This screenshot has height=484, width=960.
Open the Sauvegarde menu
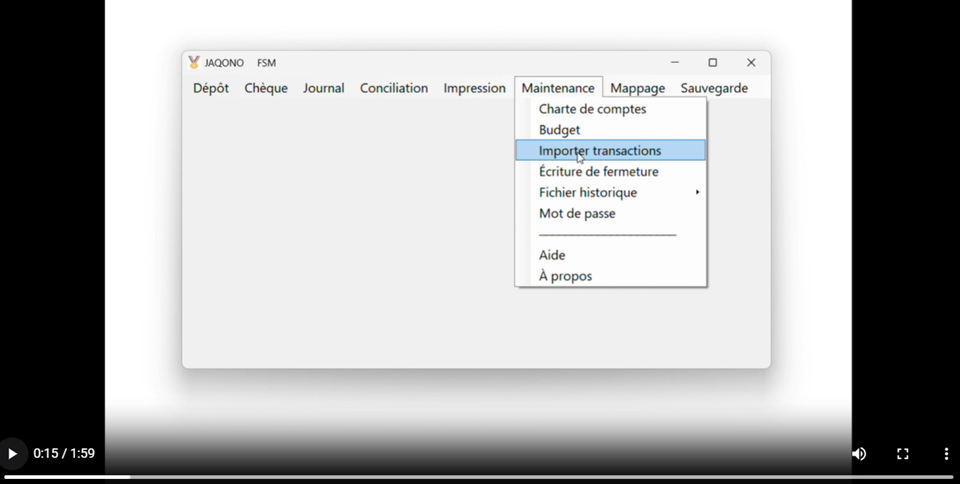point(714,88)
